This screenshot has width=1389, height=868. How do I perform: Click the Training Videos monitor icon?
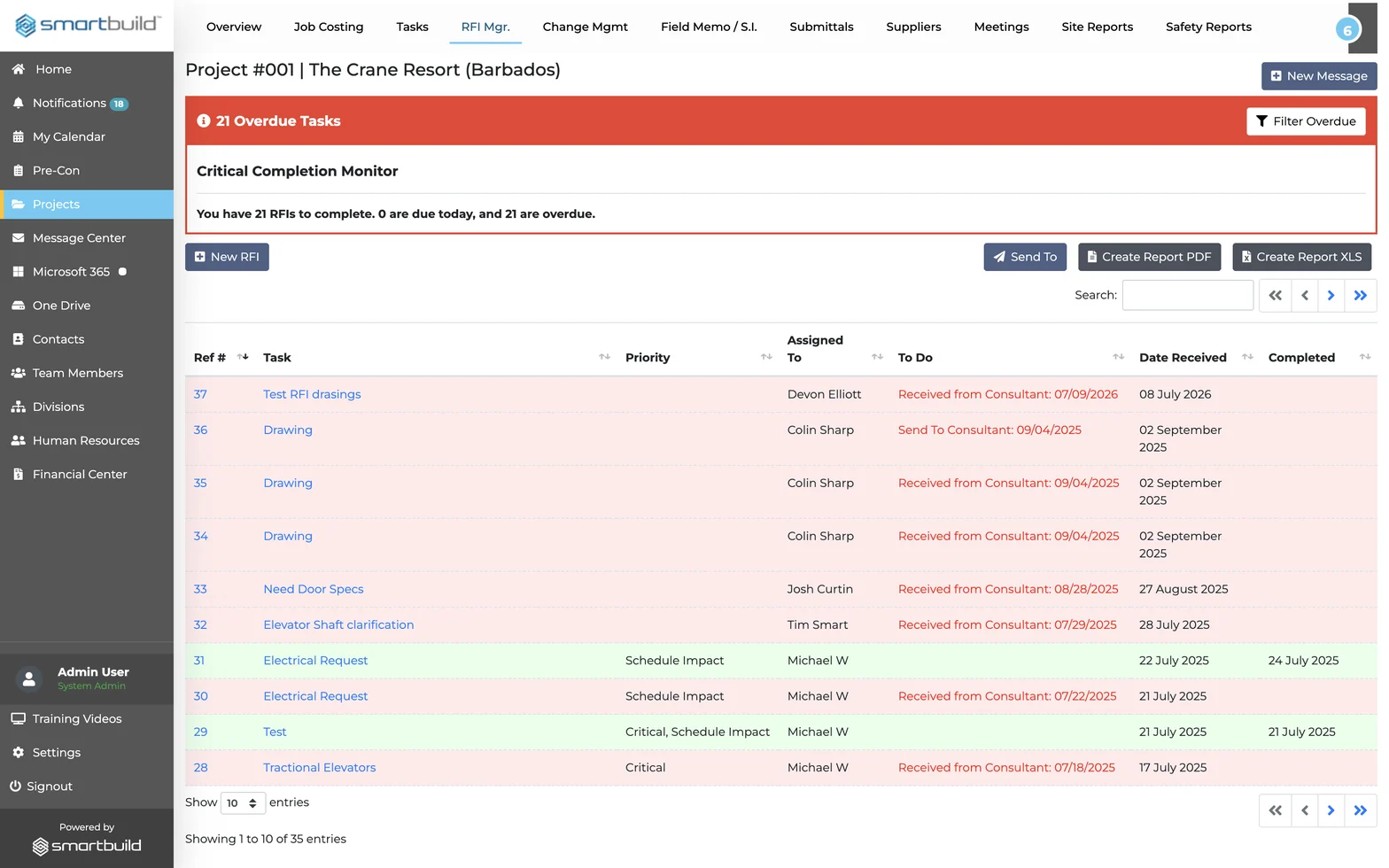point(18,718)
